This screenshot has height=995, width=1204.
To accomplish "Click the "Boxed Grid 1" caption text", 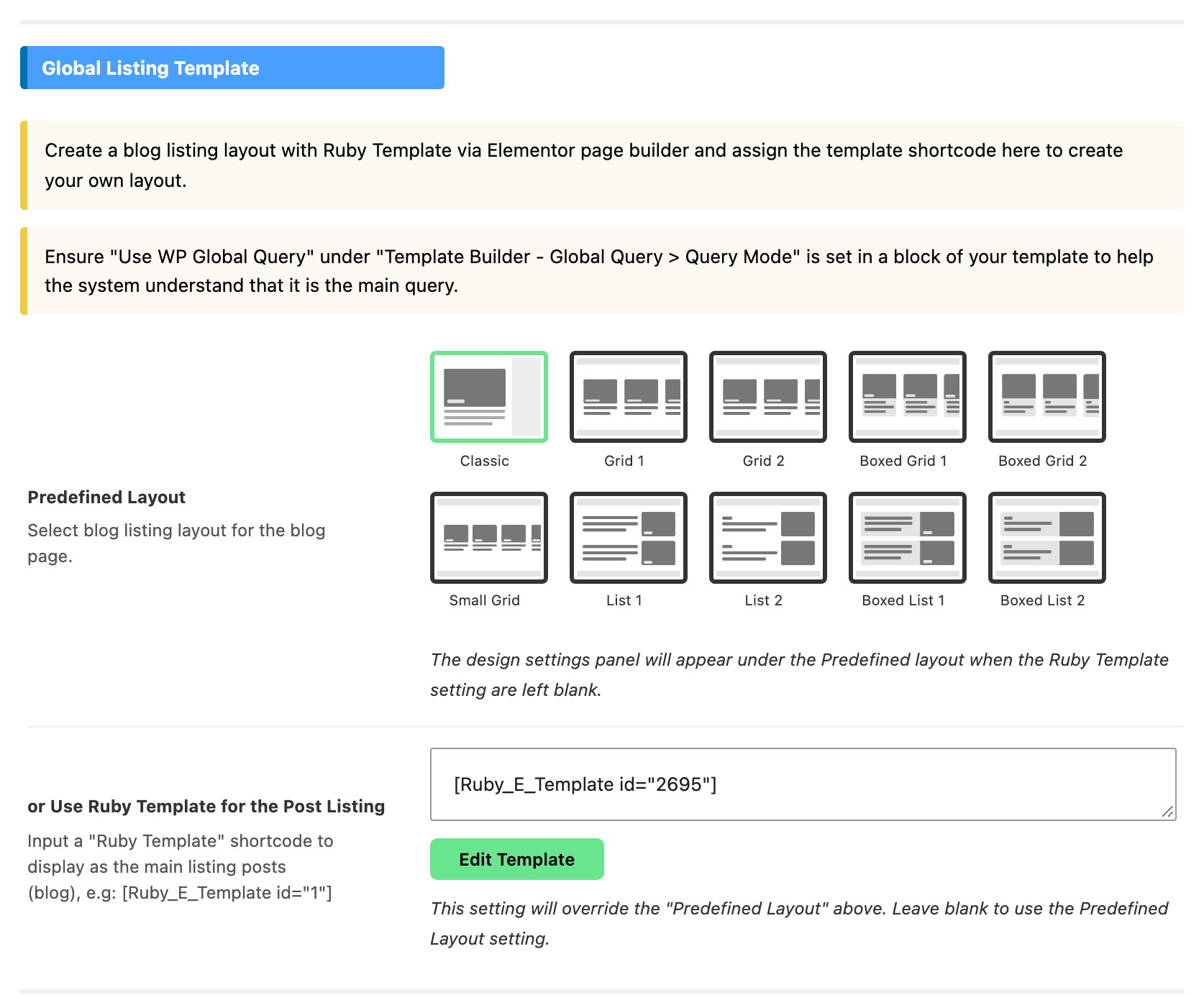I will (903, 461).
